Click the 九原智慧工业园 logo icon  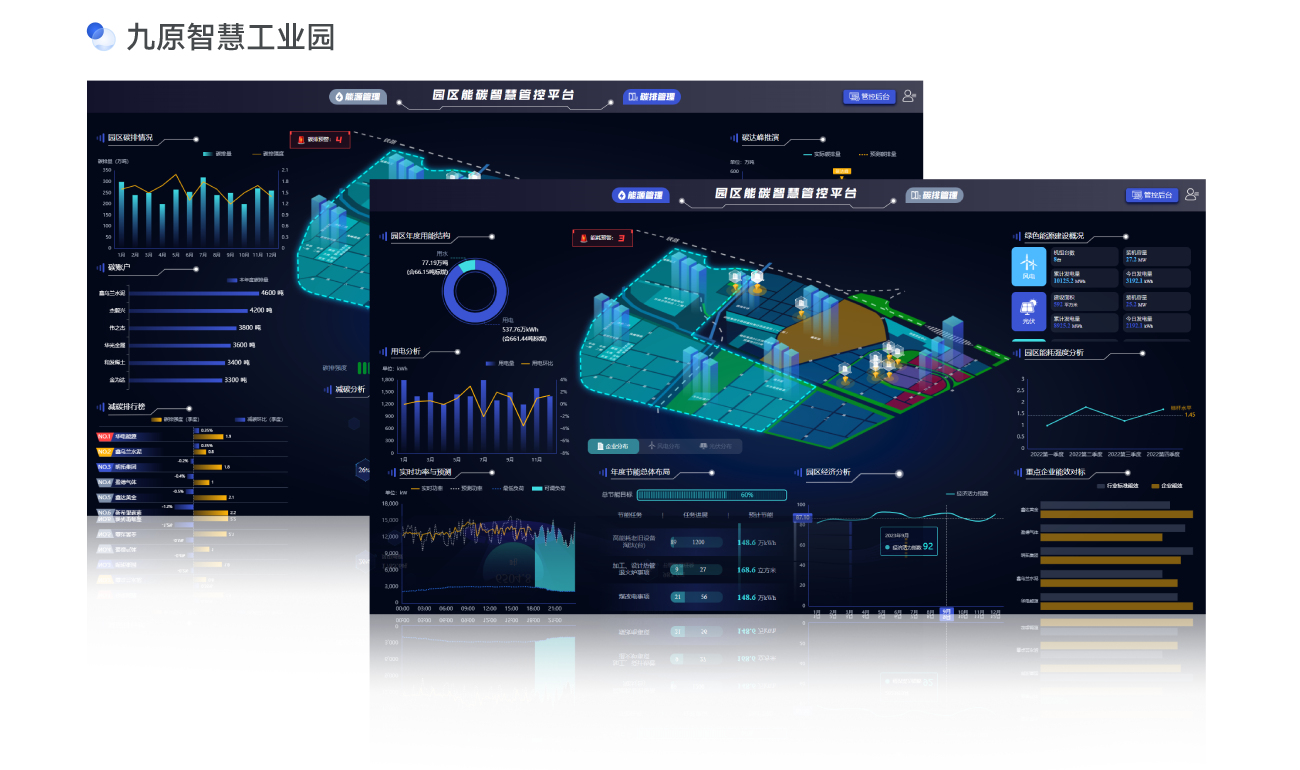101,37
